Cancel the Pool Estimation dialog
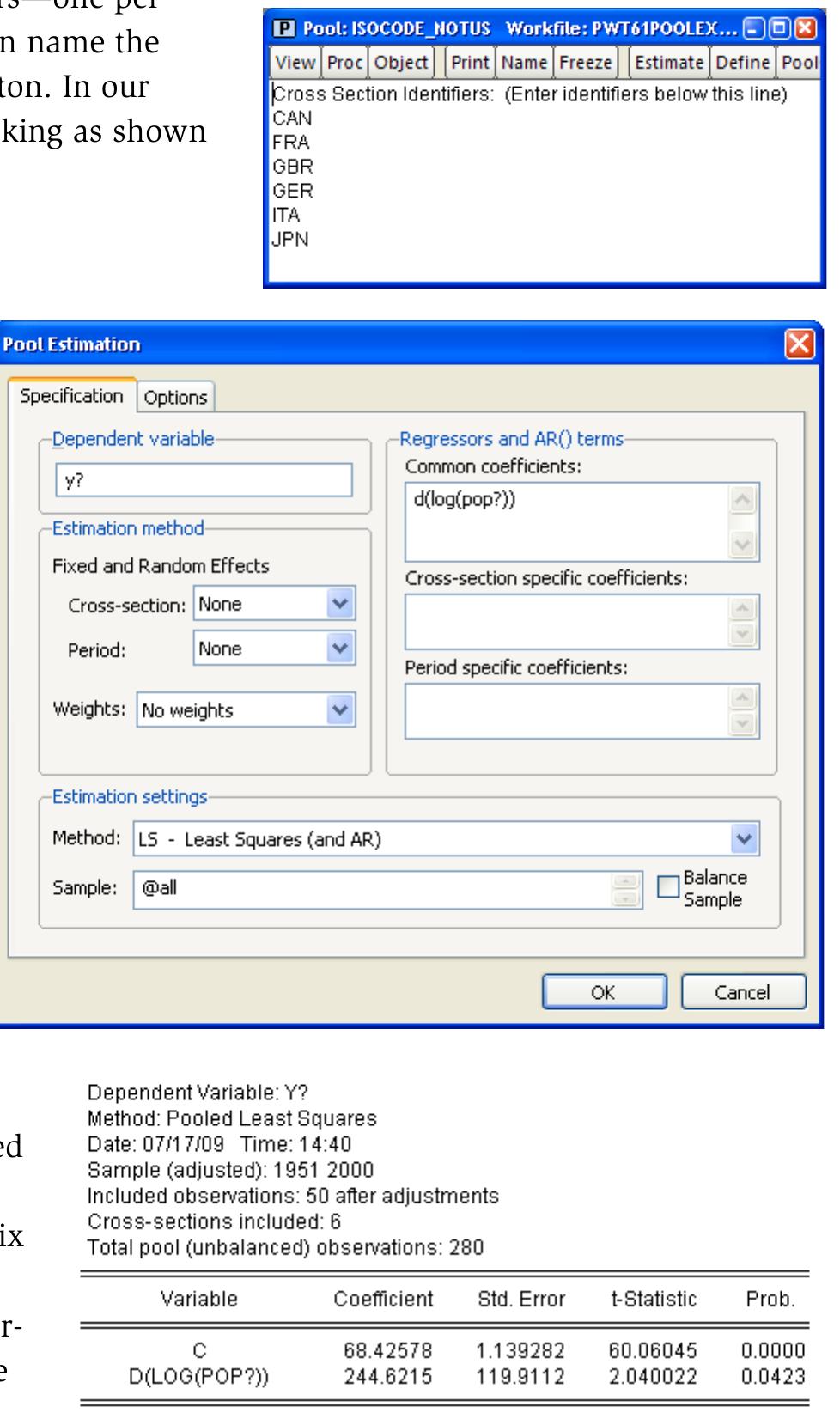 coord(743,992)
